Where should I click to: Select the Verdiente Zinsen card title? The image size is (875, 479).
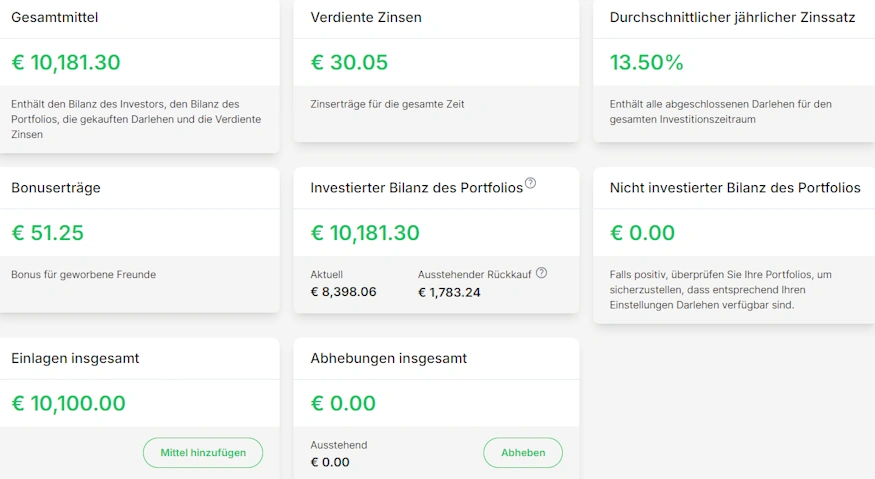366,17
